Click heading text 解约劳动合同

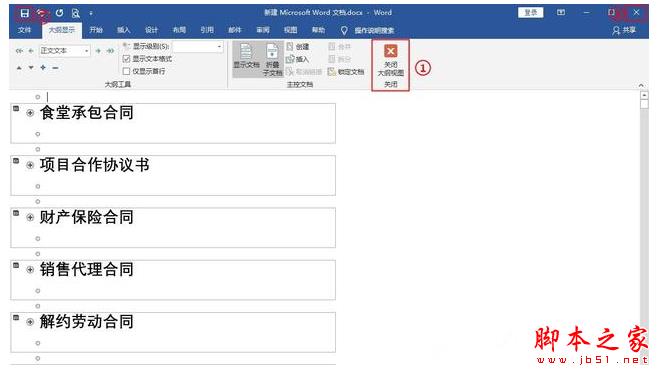[87, 322]
